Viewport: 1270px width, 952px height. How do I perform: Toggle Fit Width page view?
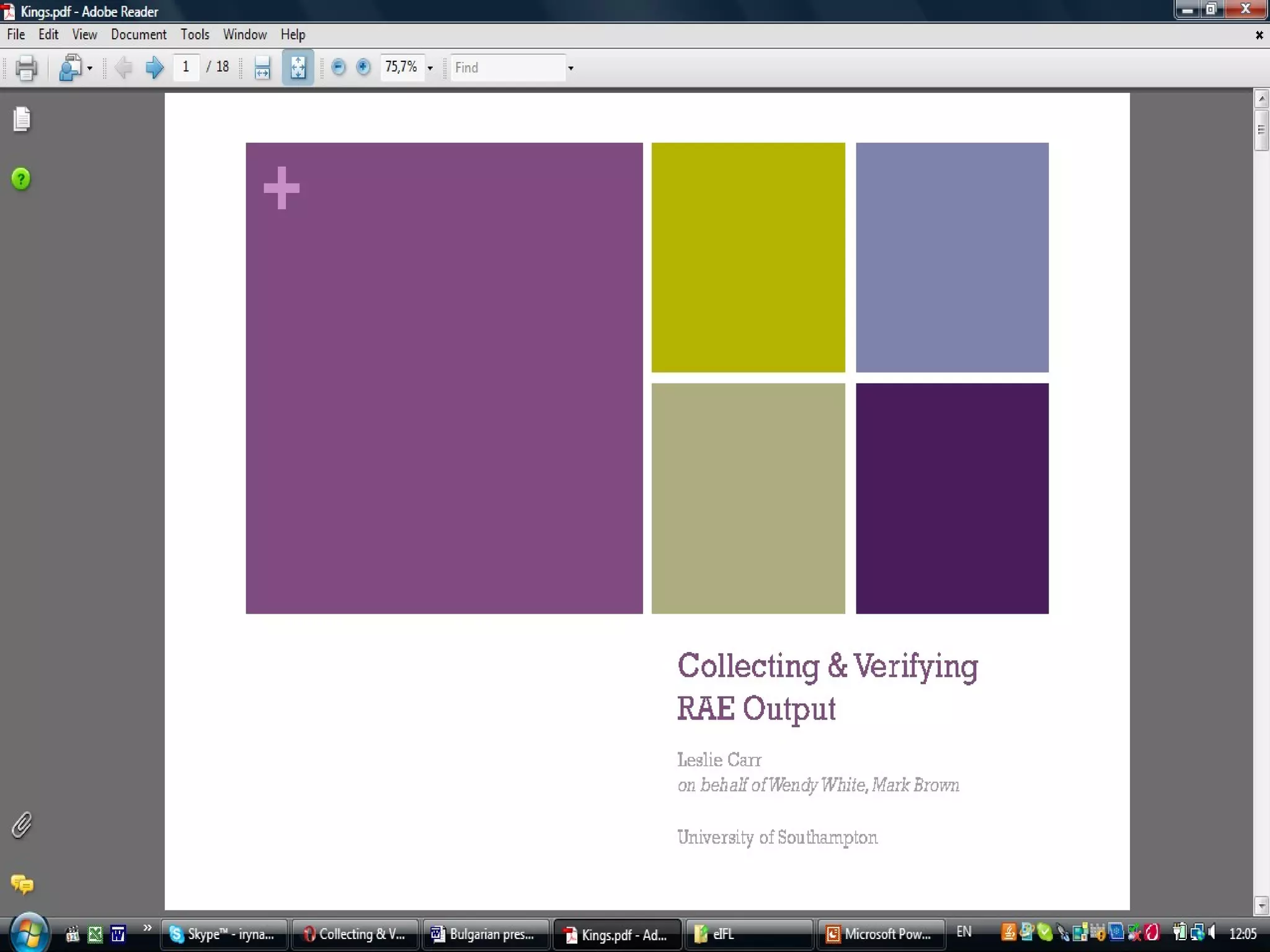(262, 68)
